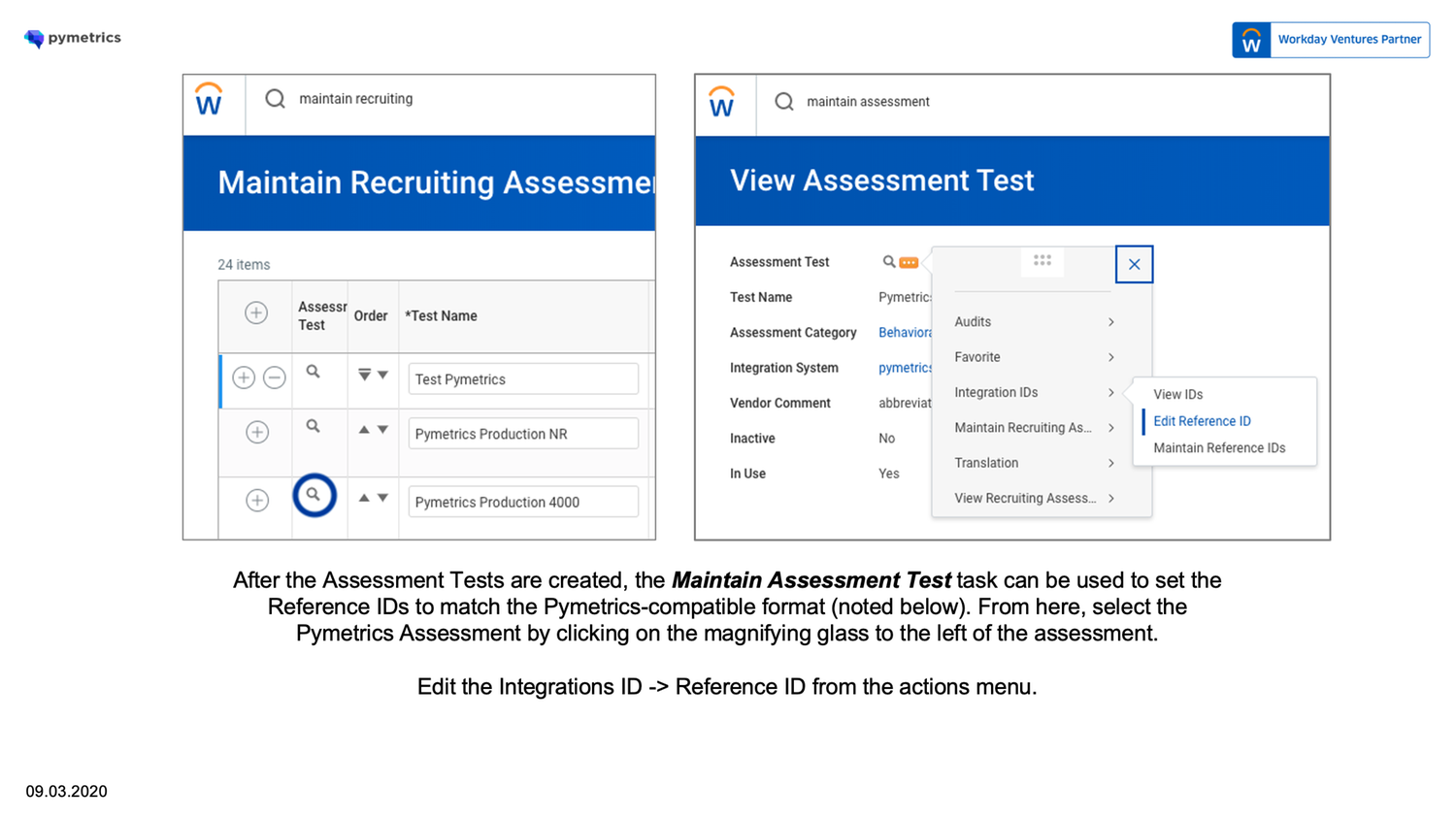Click the magnifying glass in the maintain assessment search bar
Viewport: 1456px width, 819px height.
[784, 101]
